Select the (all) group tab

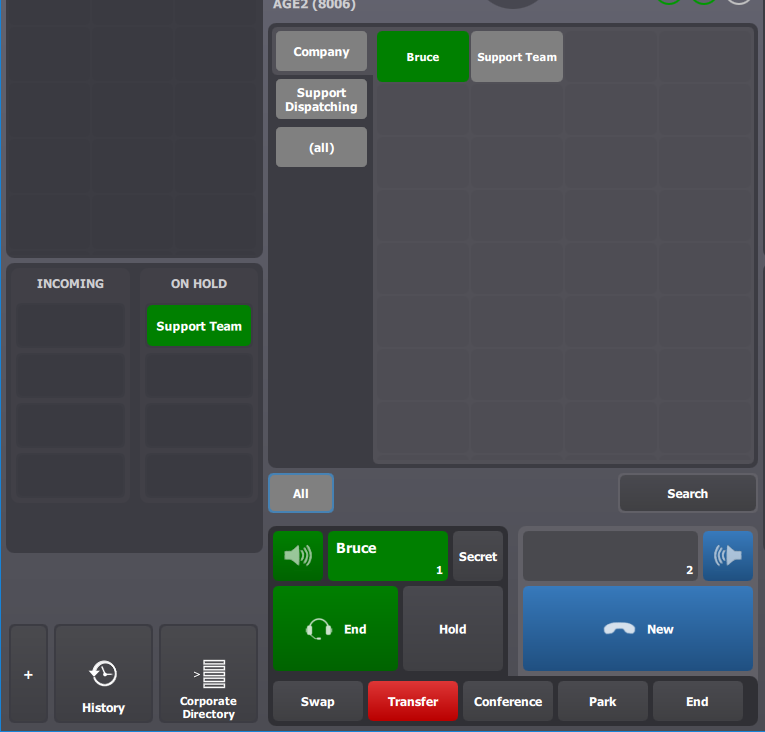pos(322,147)
